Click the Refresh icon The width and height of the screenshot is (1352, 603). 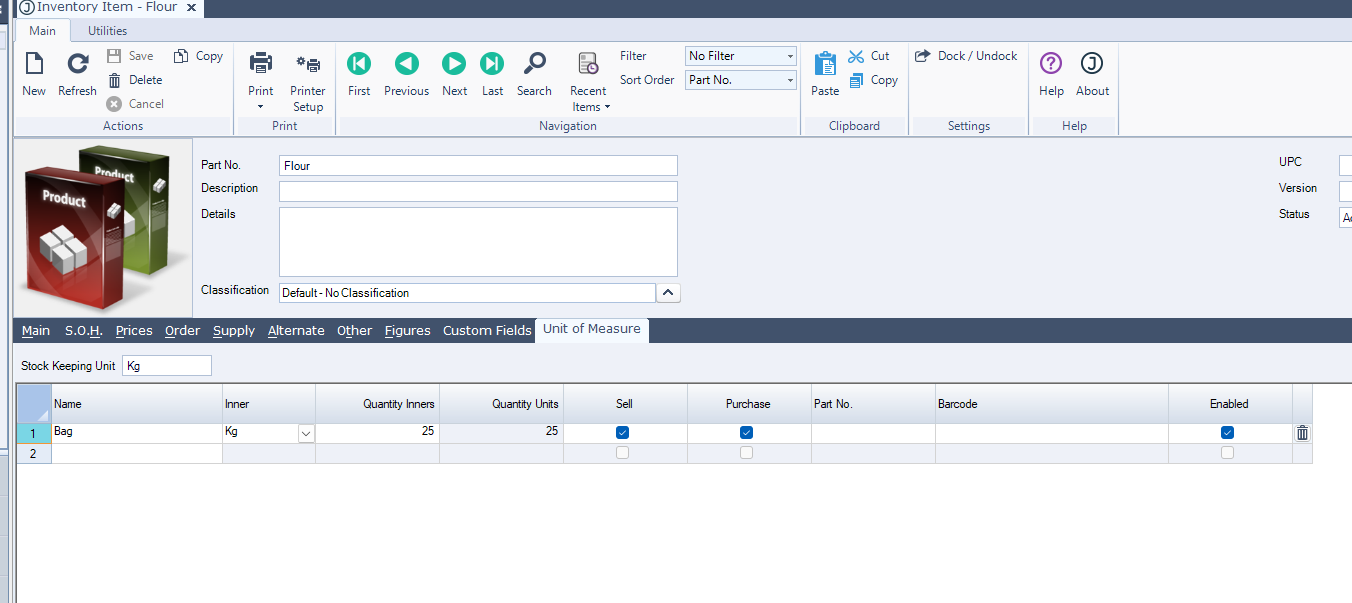[x=77, y=65]
